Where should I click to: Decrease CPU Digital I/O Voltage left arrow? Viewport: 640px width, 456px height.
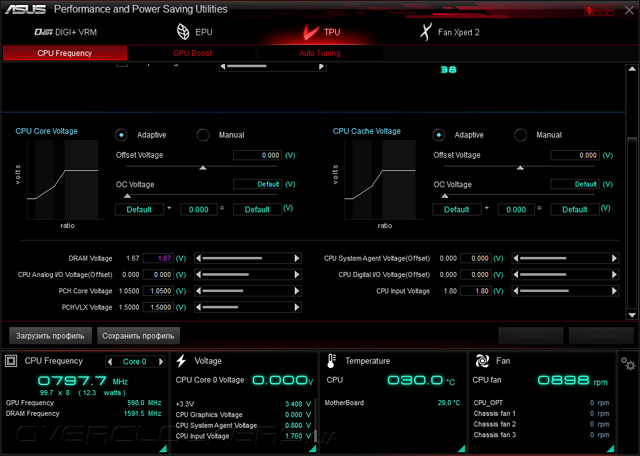[x=516, y=274]
